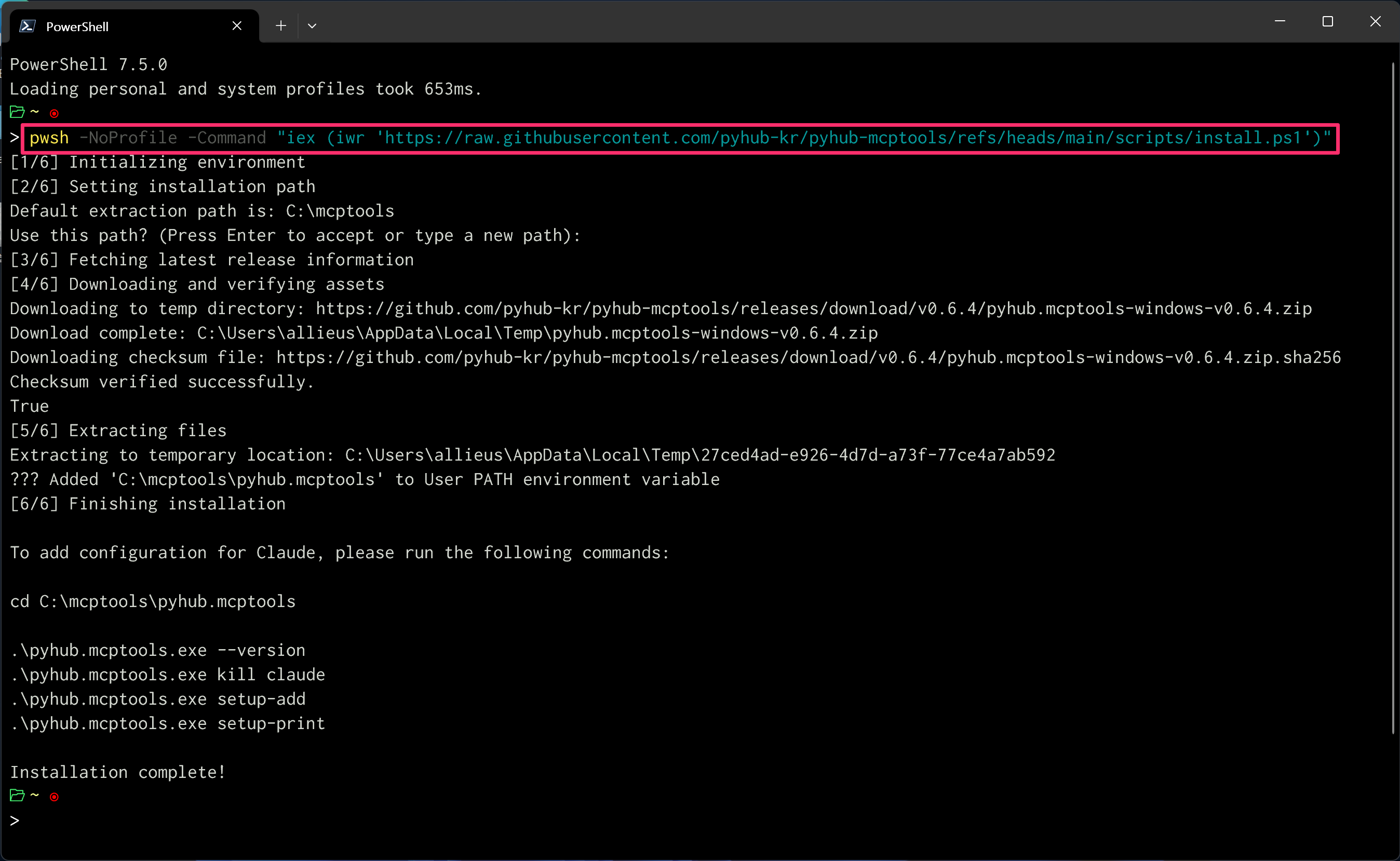Click the raw.githubusercontent.com install.ps1 URL

pos(843,138)
